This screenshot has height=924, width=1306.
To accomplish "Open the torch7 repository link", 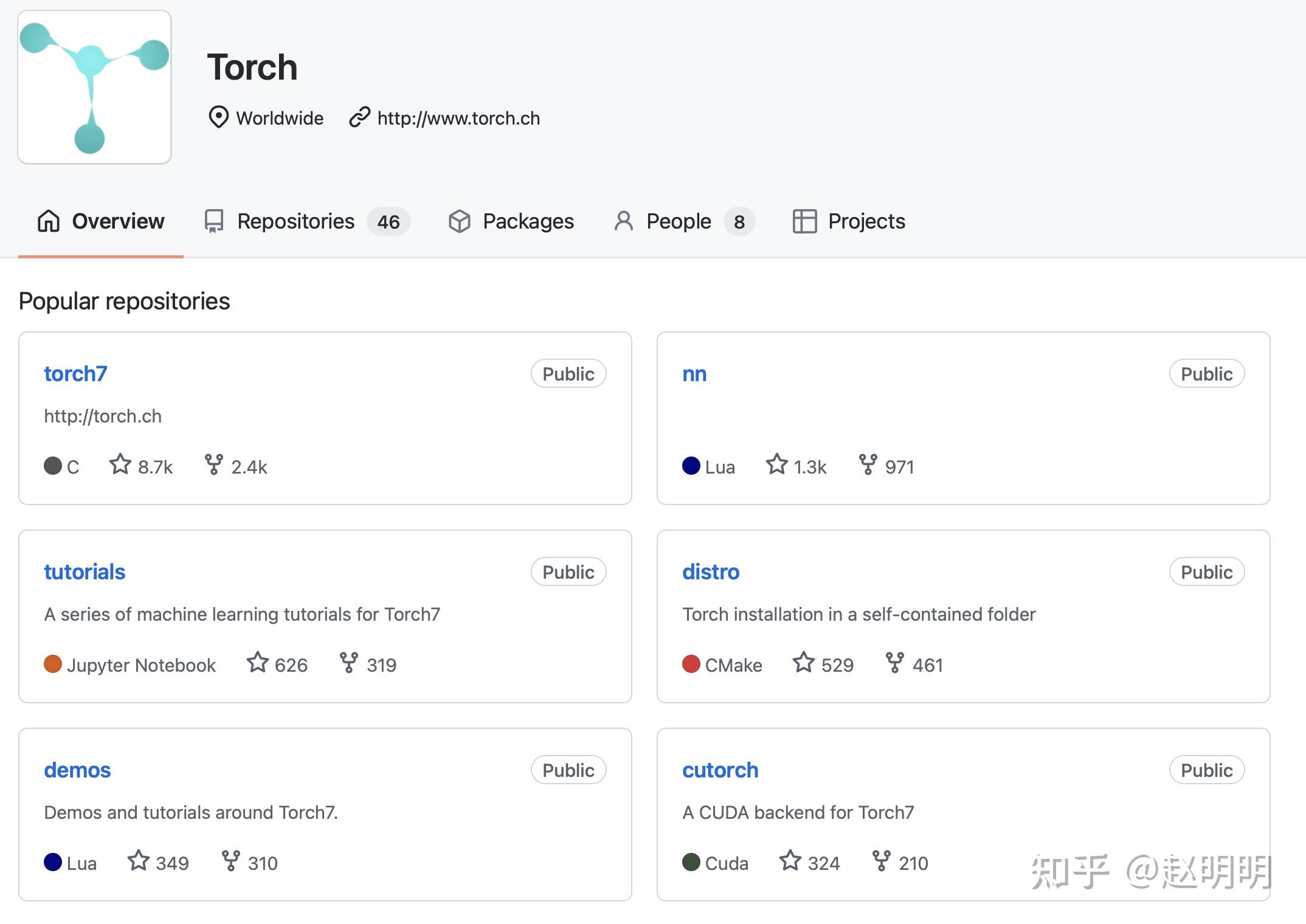I will point(75,373).
